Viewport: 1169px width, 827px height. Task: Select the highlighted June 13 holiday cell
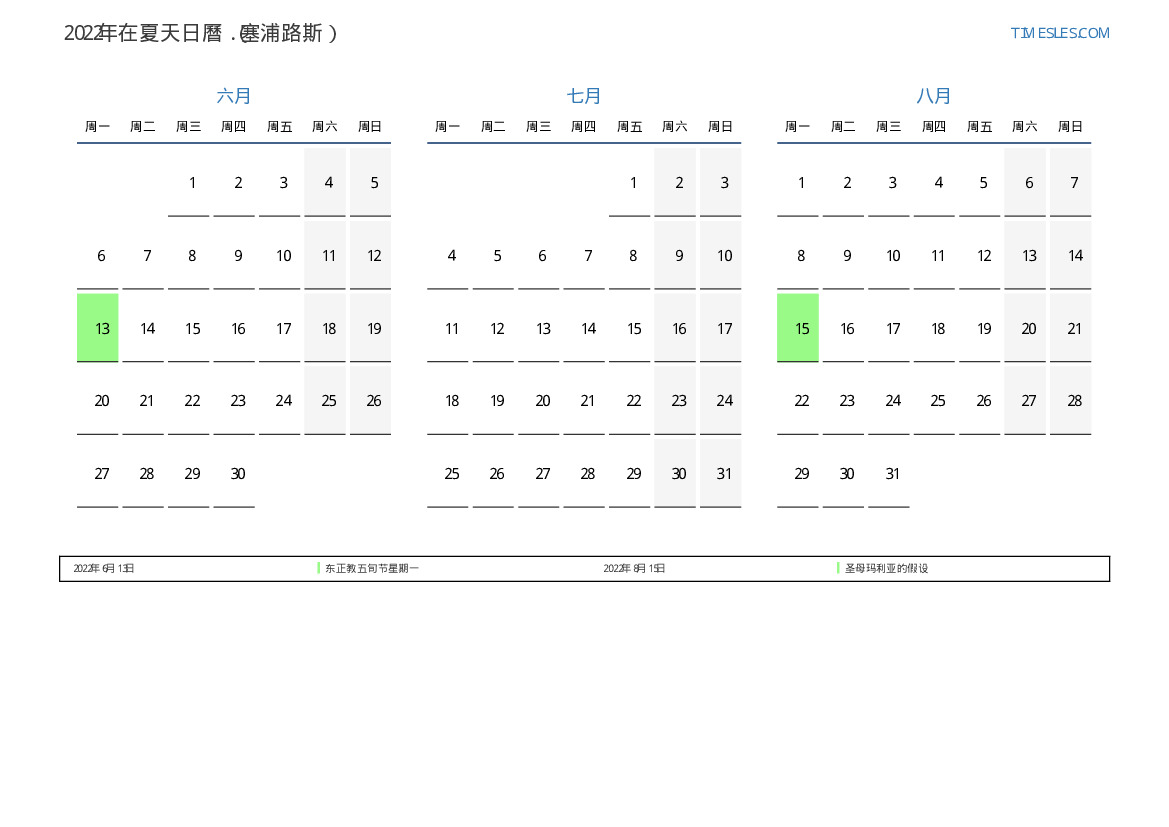98,328
